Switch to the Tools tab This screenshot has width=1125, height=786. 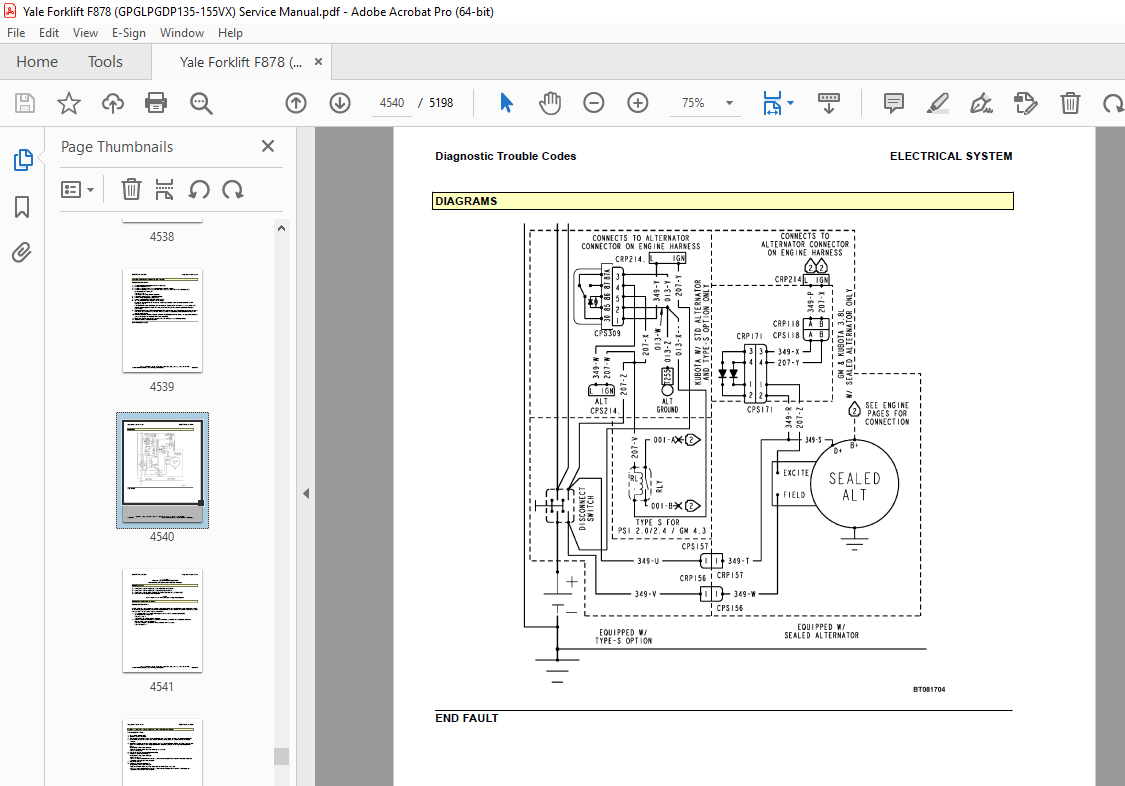(105, 62)
